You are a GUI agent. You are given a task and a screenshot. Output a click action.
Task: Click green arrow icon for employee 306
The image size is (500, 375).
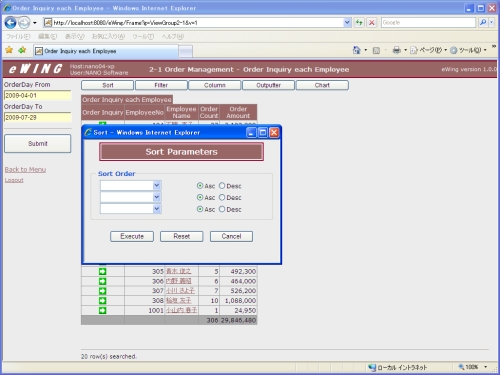point(102,281)
